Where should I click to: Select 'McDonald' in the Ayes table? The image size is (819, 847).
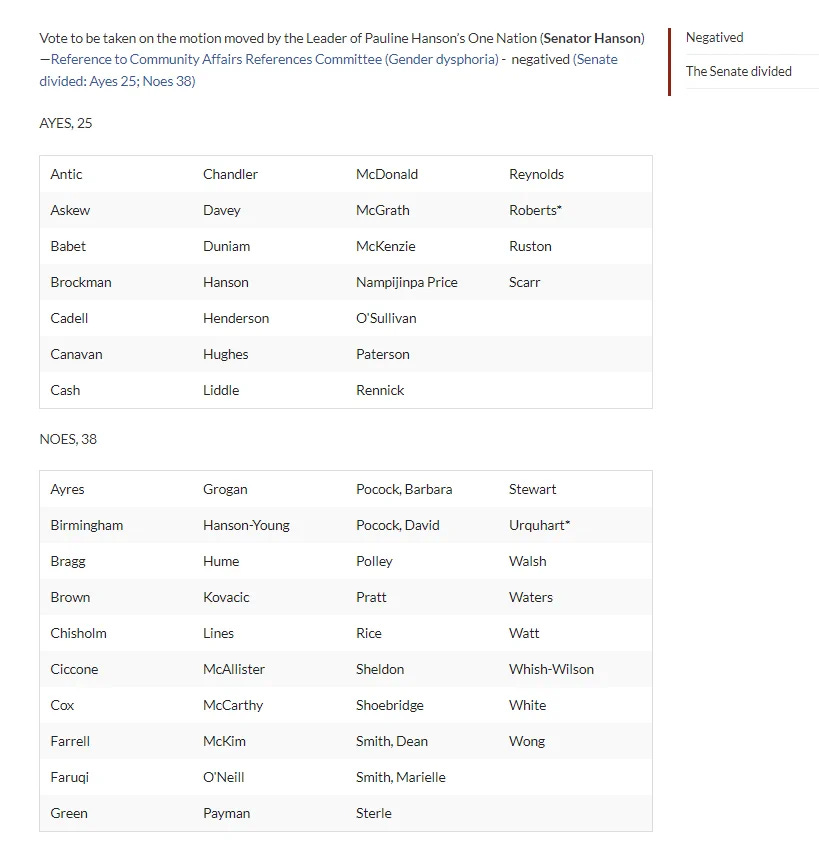coord(387,174)
